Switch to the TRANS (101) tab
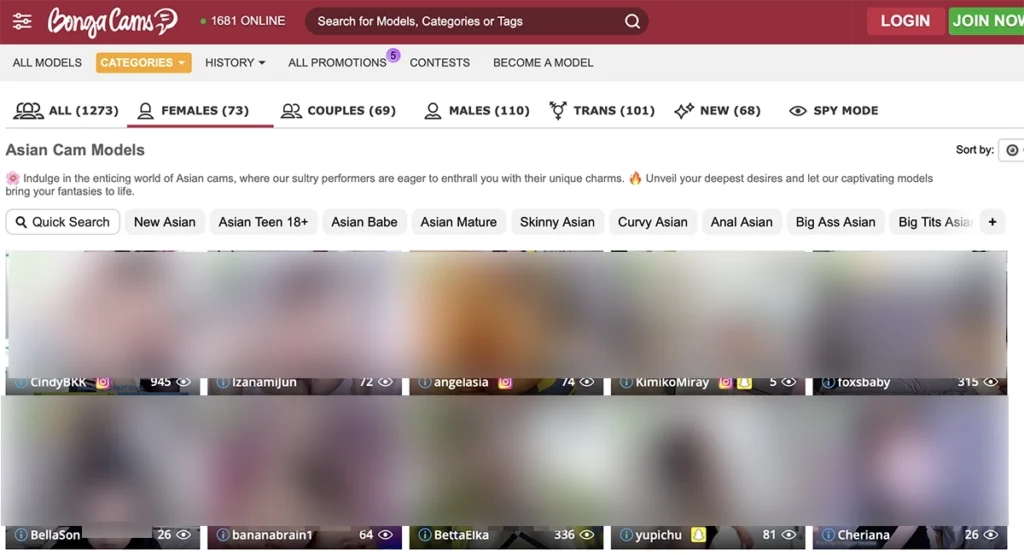Screen dimensions: 1024x555 tap(601, 110)
